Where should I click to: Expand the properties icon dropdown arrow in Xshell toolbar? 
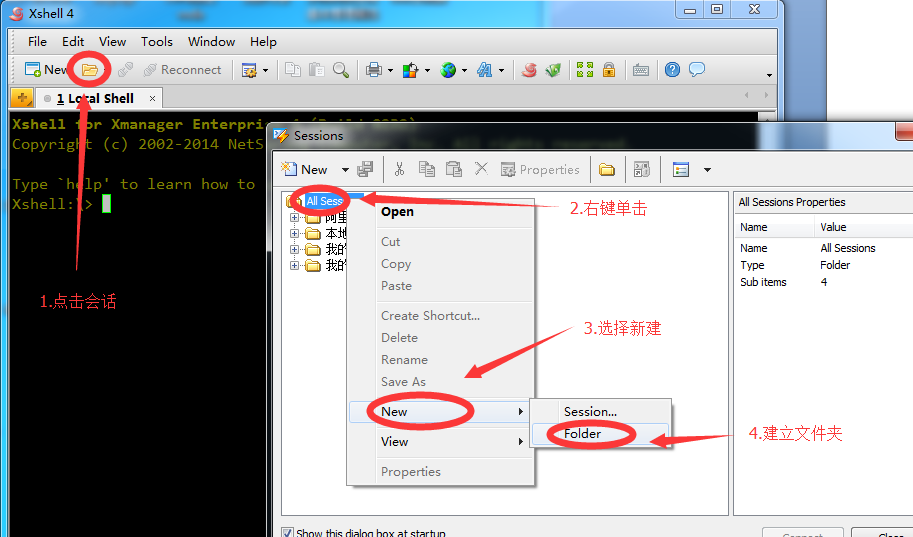(266, 71)
